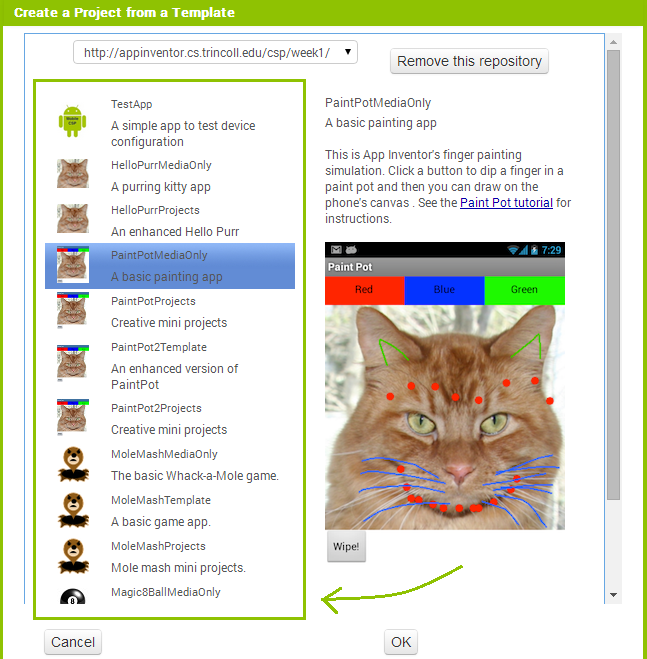Click the scrollbar down arrow
The image size is (647, 659).
(x=613, y=595)
